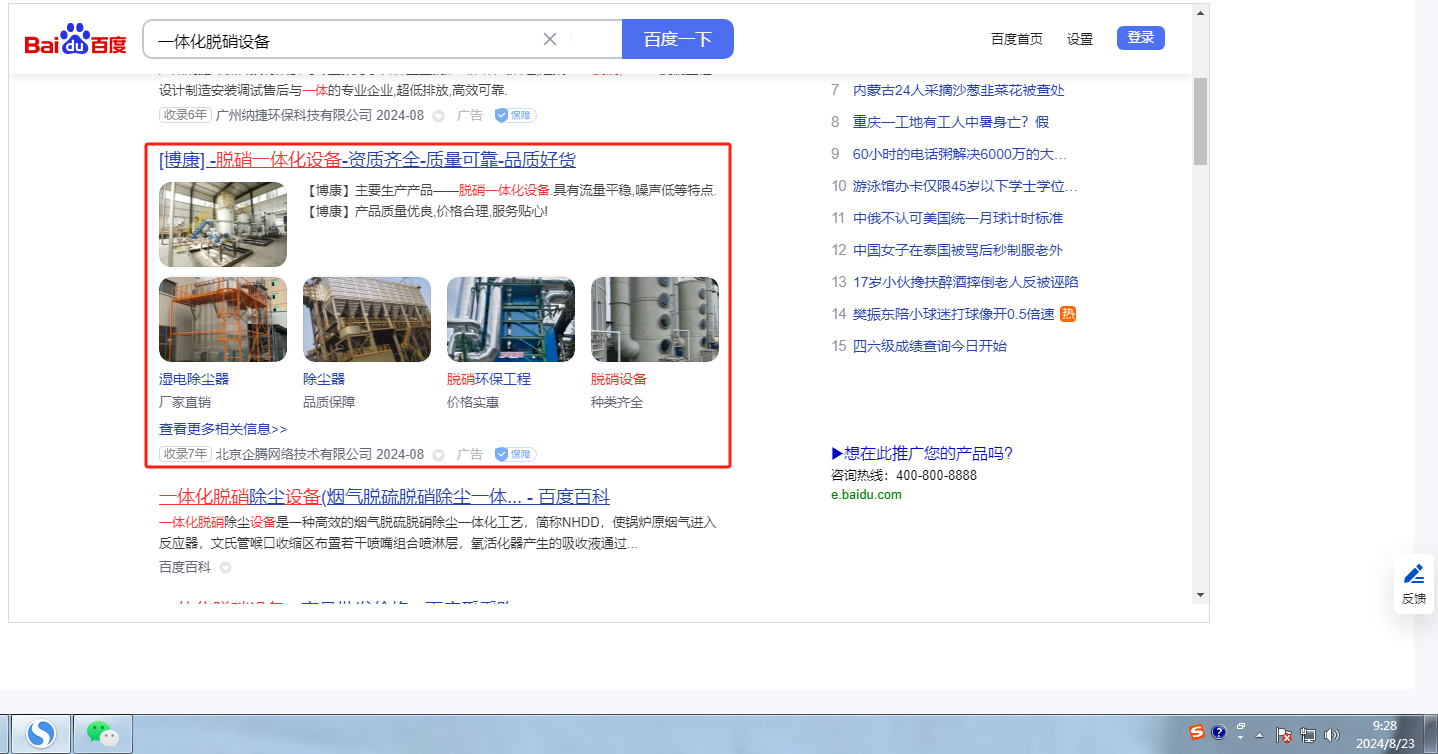Click the 湿电除尘器 product image
Viewport: 1438px width, 754px height.
pyautogui.click(x=223, y=319)
